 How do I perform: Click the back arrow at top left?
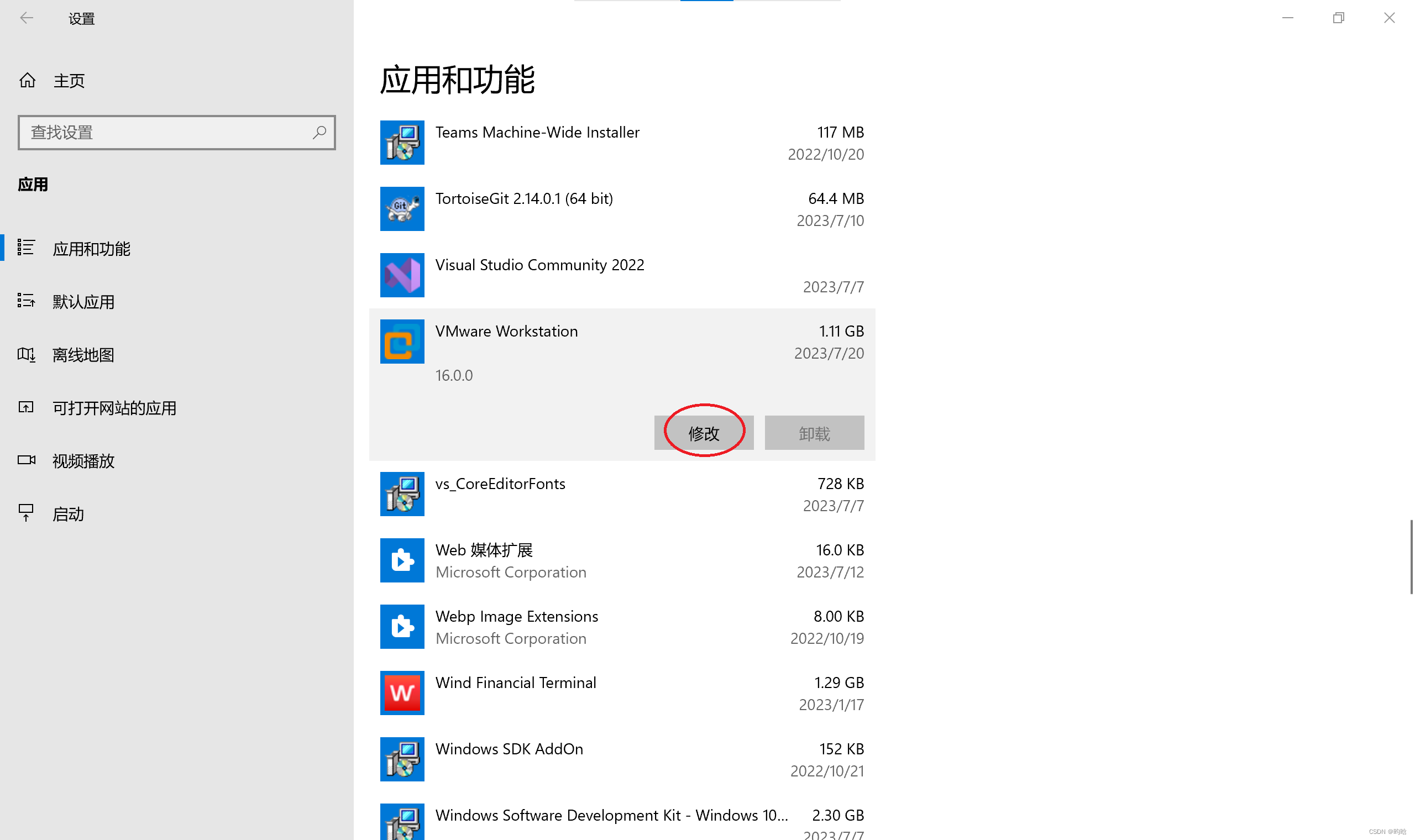coord(27,18)
